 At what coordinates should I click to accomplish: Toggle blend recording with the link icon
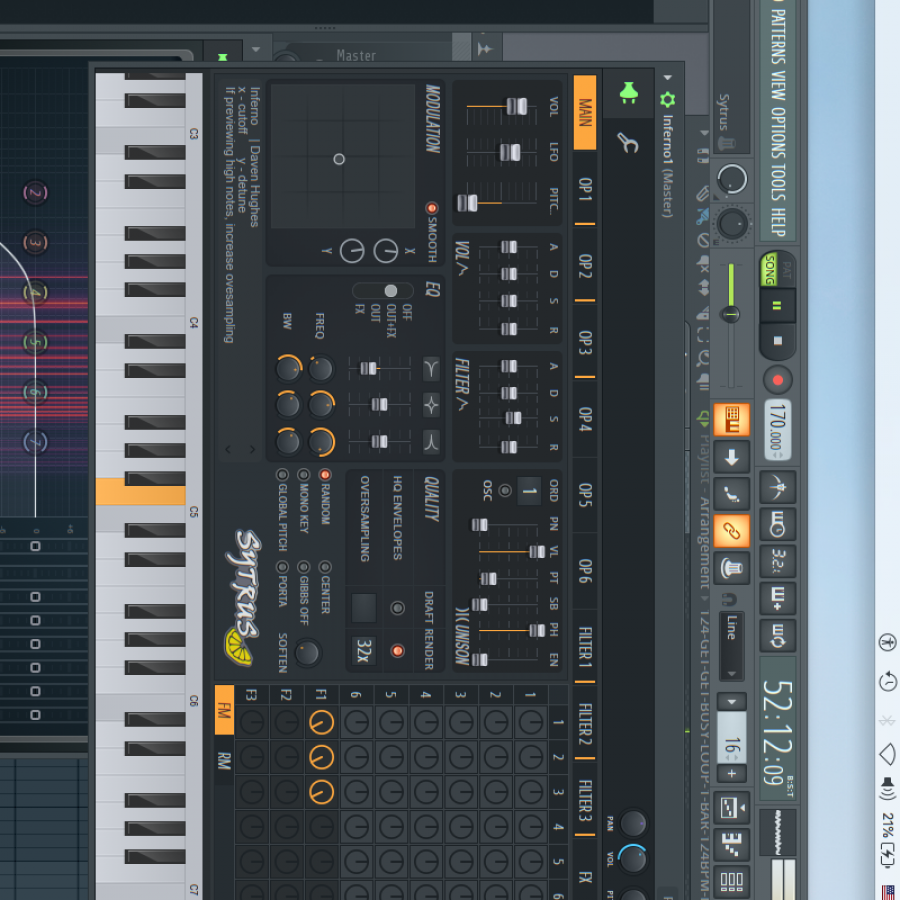click(731, 530)
